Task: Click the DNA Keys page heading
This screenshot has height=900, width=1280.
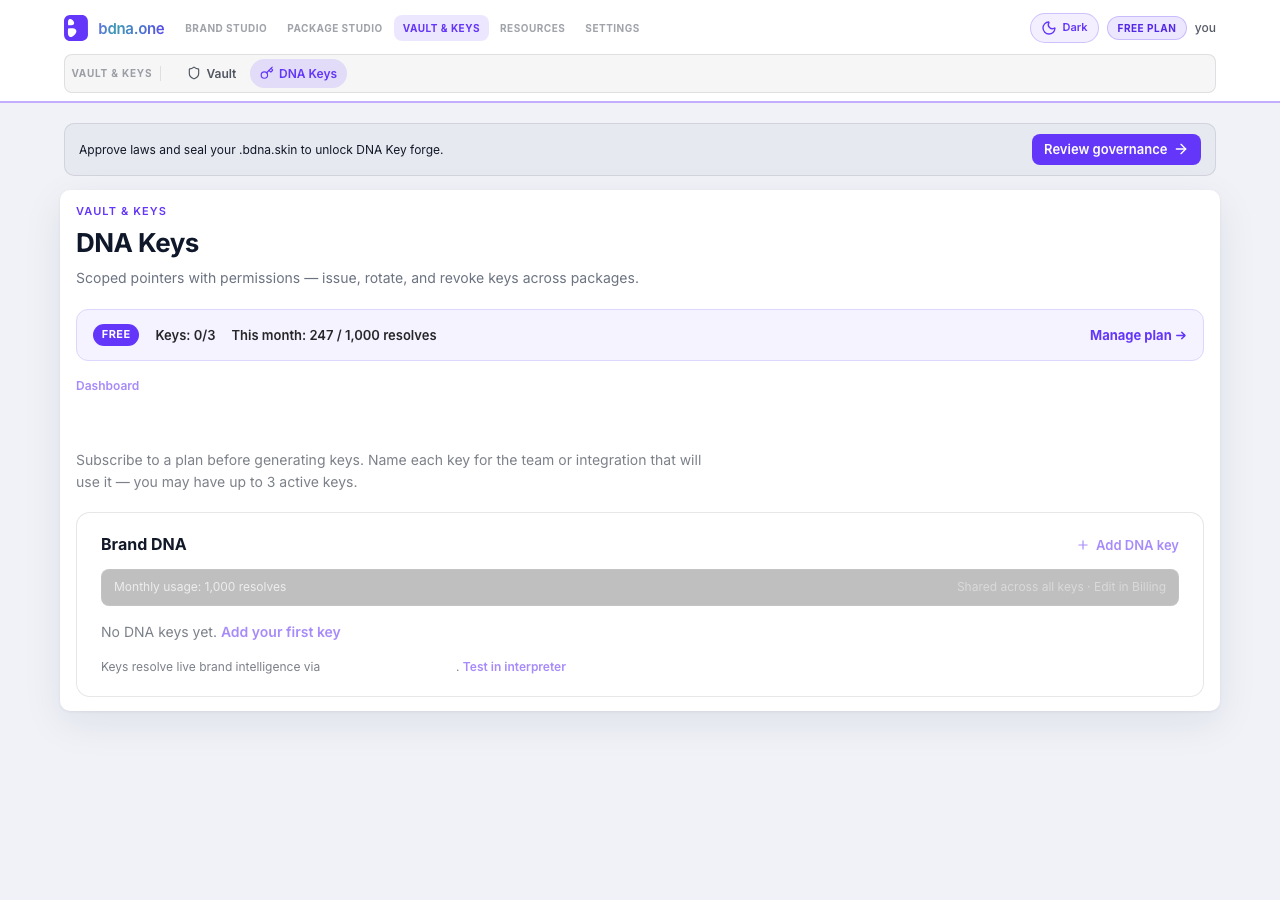Action: [x=137, y=243]
